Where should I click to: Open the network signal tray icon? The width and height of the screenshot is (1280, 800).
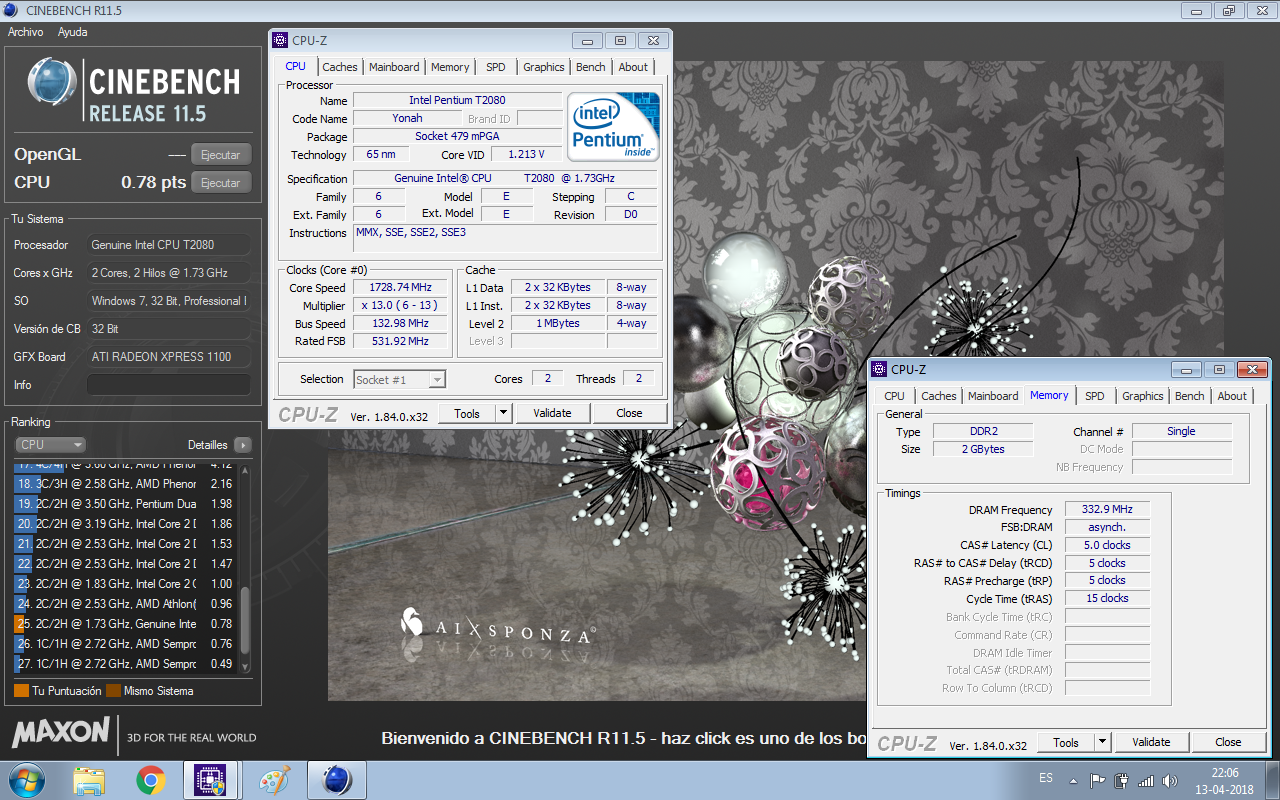(x=1146, y=780)
